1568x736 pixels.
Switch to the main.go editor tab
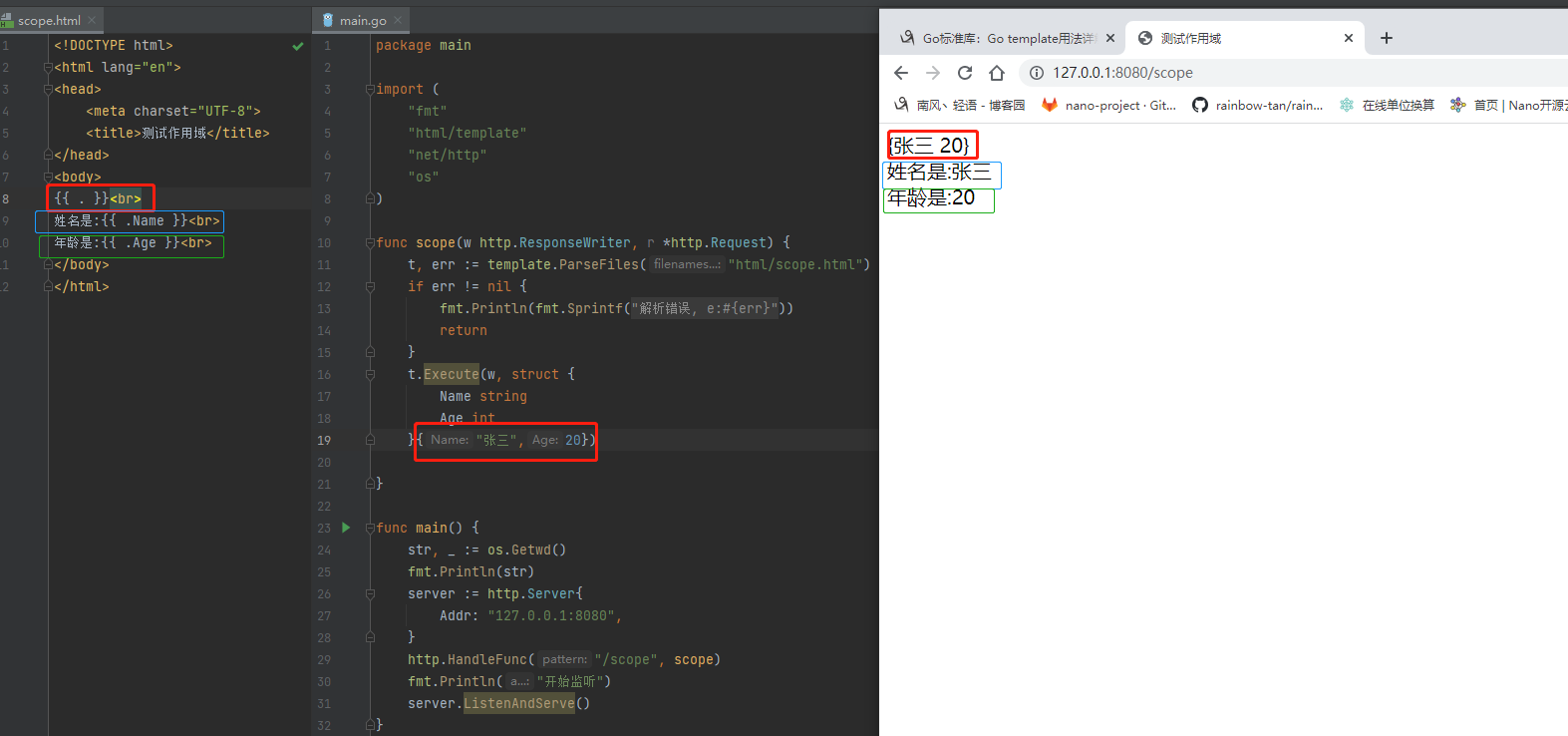(x=363, y=20)
